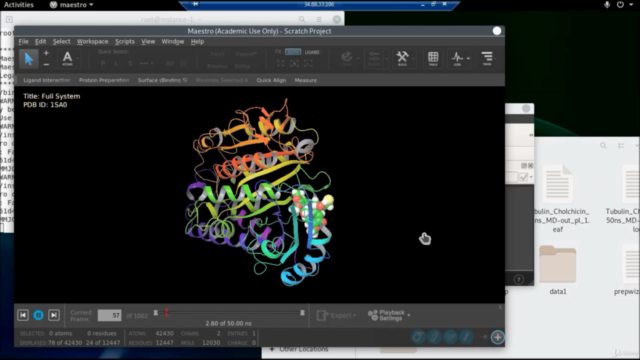The image size is (640, 360).
Task: Open the maestro app menu in top panel
Action: click(x=71, y=5)
